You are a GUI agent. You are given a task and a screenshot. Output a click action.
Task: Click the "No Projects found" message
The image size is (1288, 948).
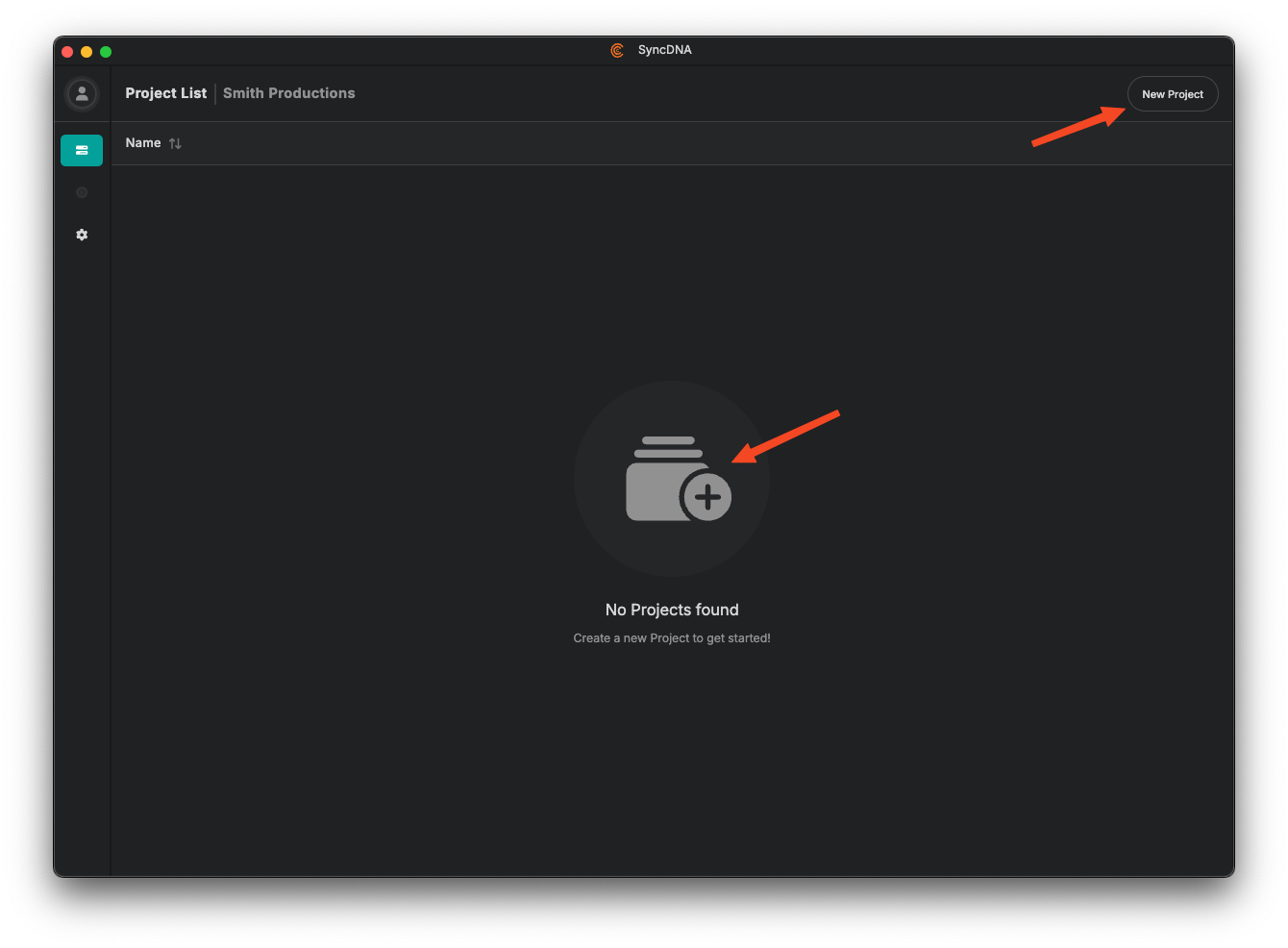click(672, 610)
